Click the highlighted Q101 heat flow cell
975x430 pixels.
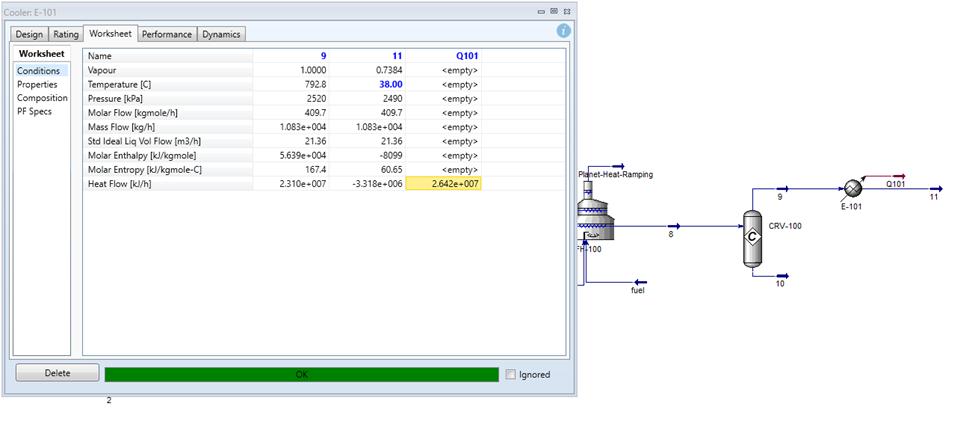tap(443, 183)
